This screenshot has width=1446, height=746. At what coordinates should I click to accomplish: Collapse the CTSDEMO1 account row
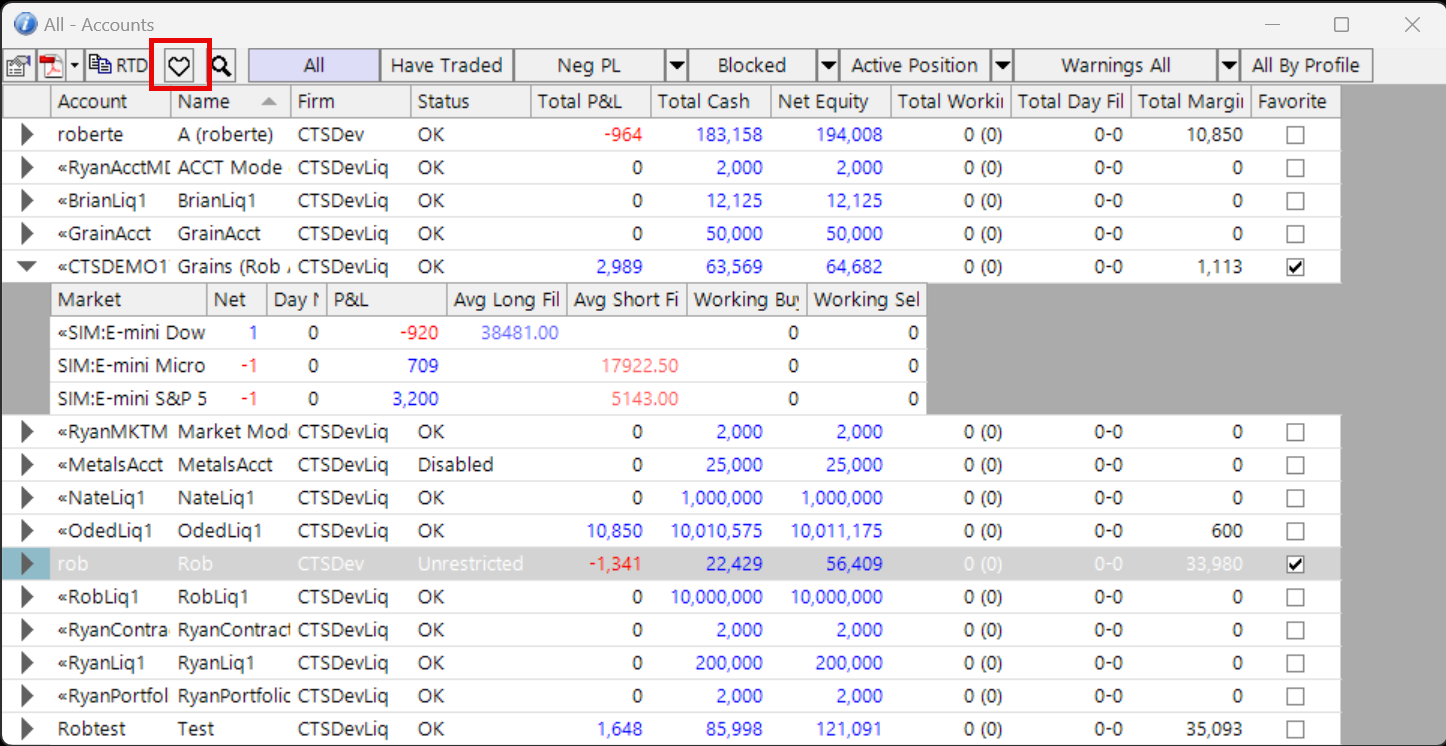click(27, 267)
